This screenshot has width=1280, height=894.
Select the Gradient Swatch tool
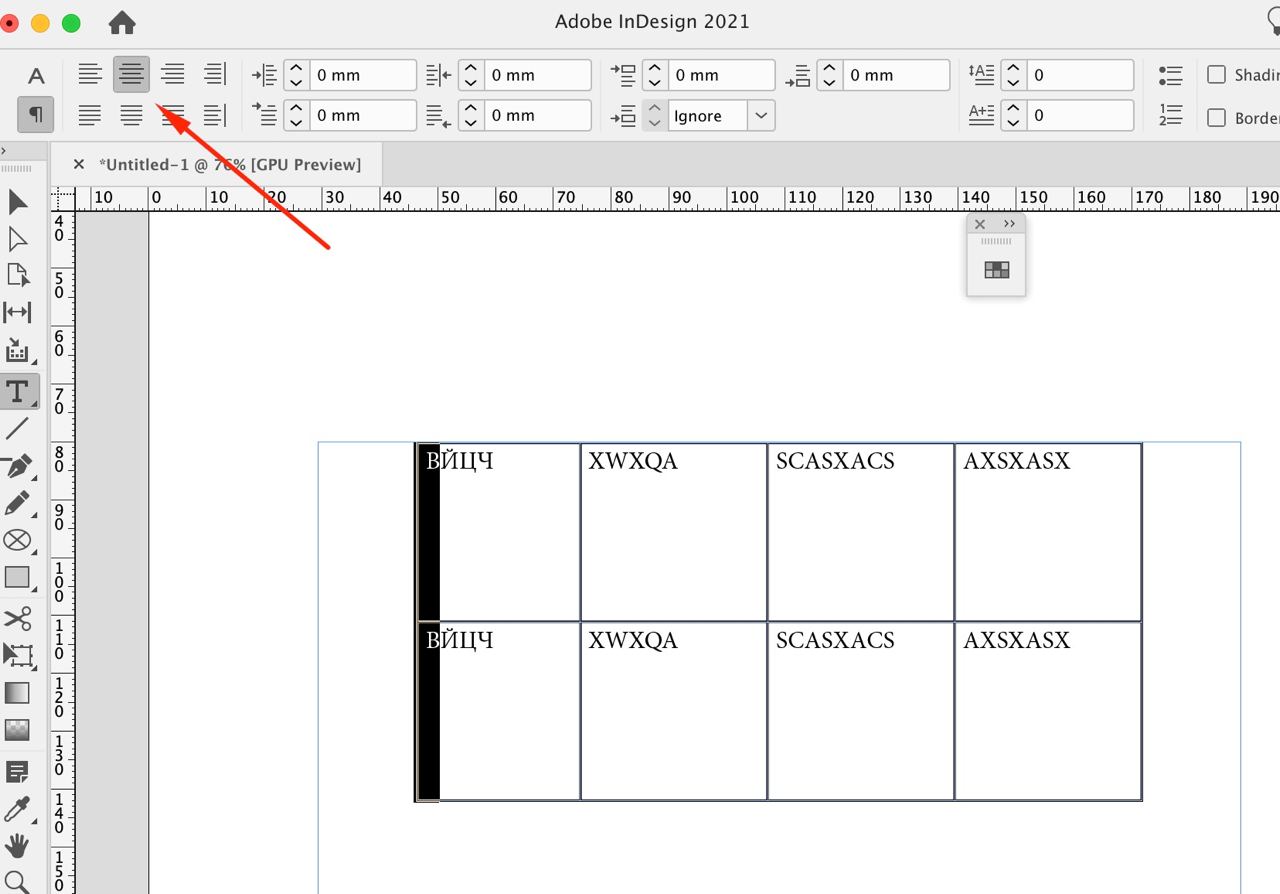click(x=18, y=692)
